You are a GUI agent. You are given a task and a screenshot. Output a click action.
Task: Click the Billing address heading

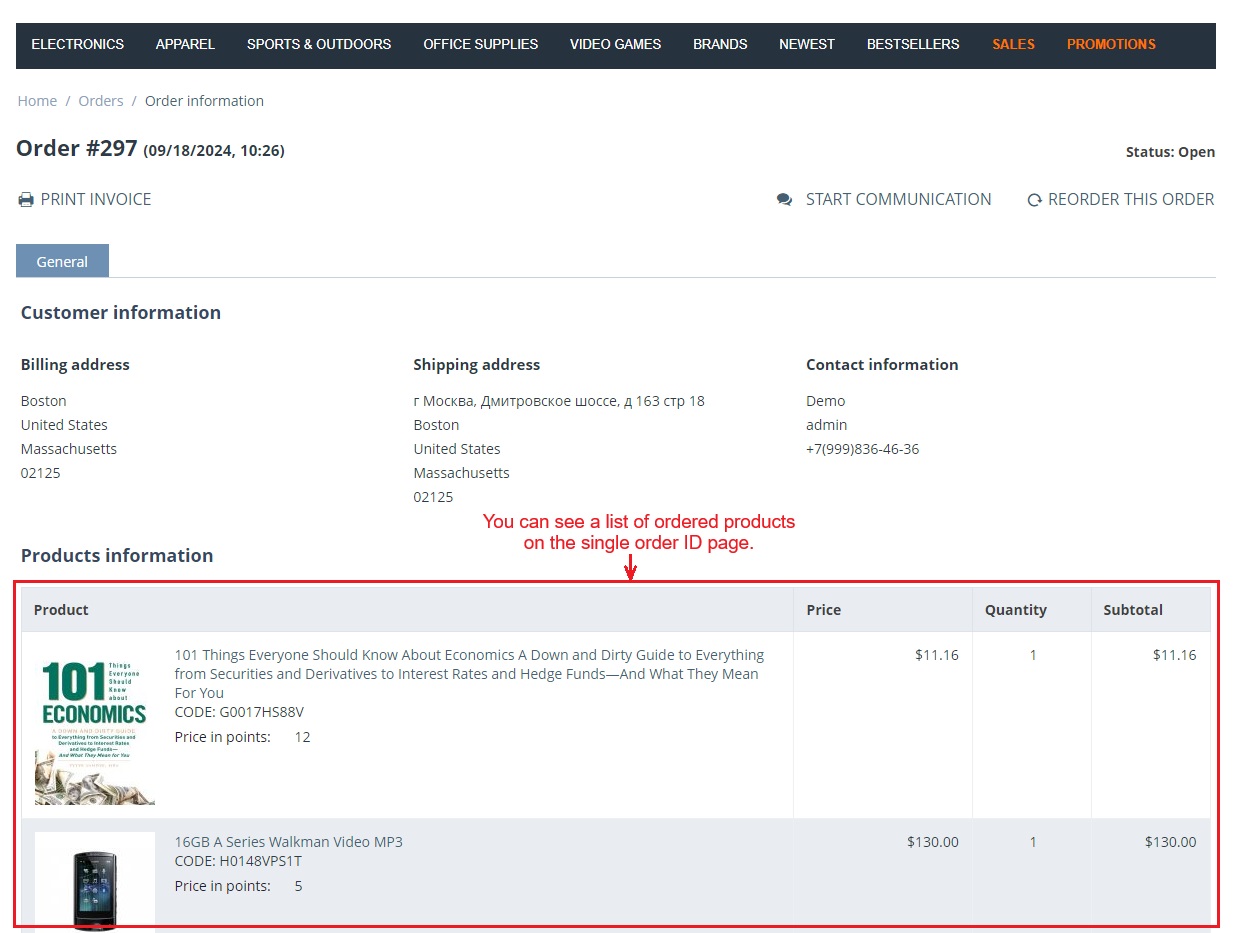pyautogui.click(x=75, y=365)
